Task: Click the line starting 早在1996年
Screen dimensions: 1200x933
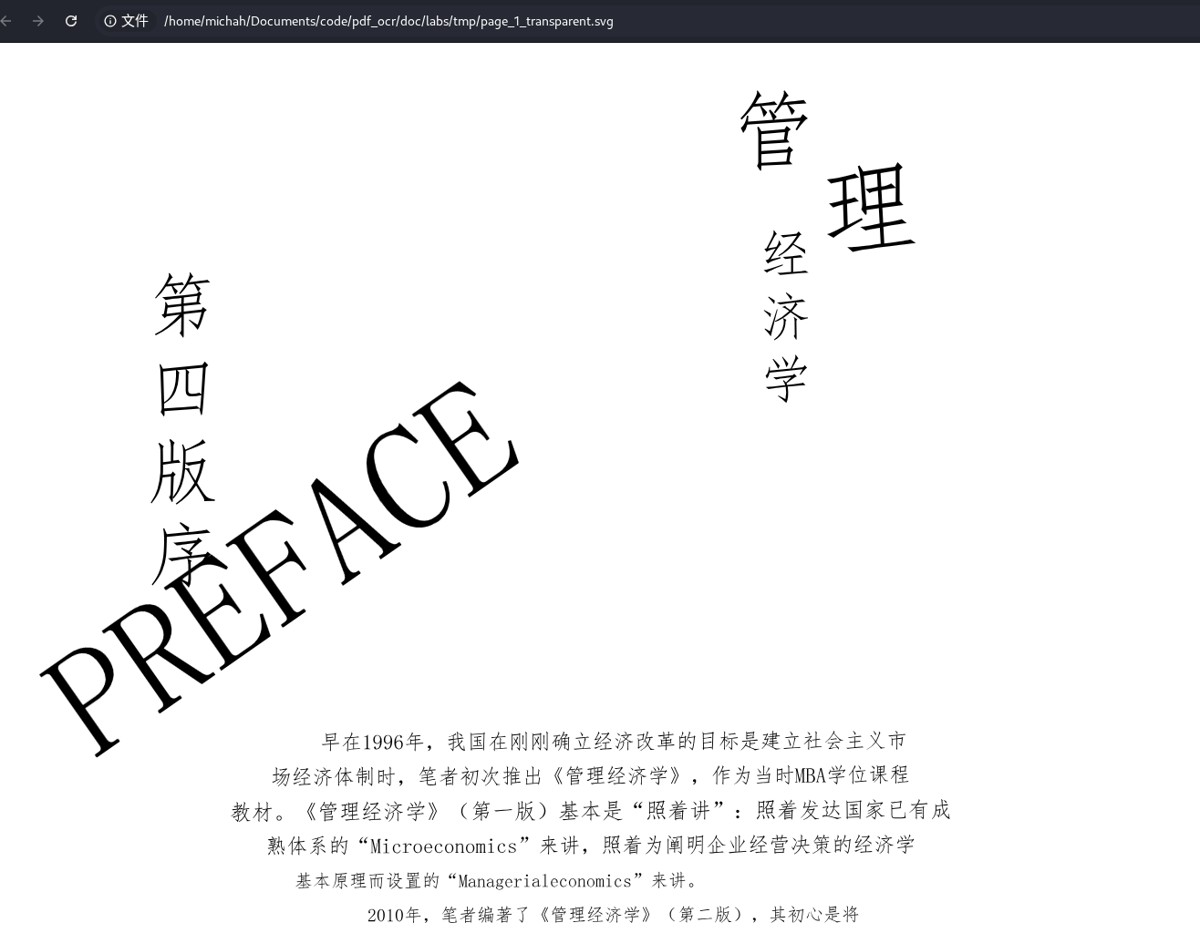Action: tap(614, 742)
